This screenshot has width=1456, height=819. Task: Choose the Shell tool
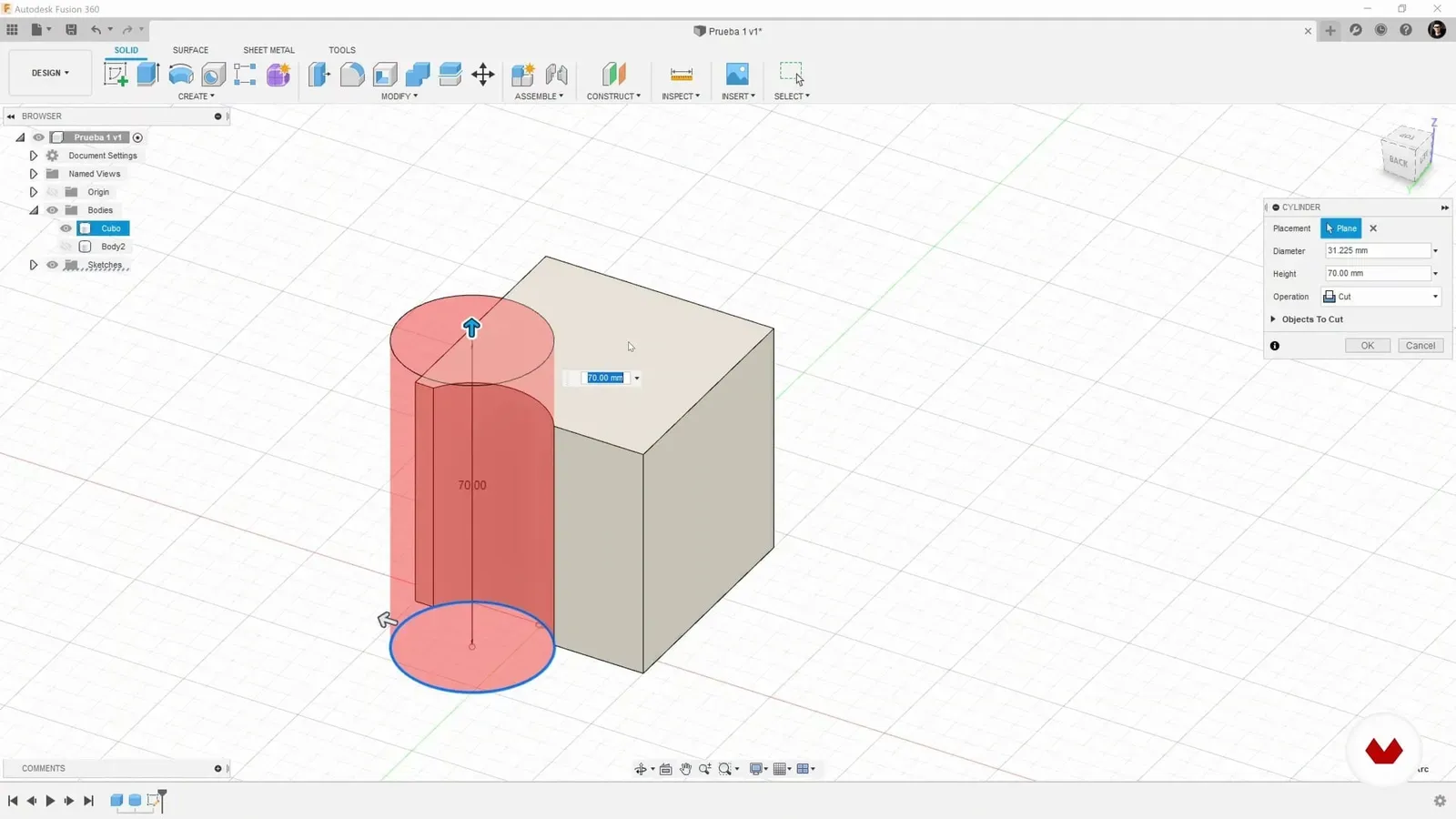385,74
